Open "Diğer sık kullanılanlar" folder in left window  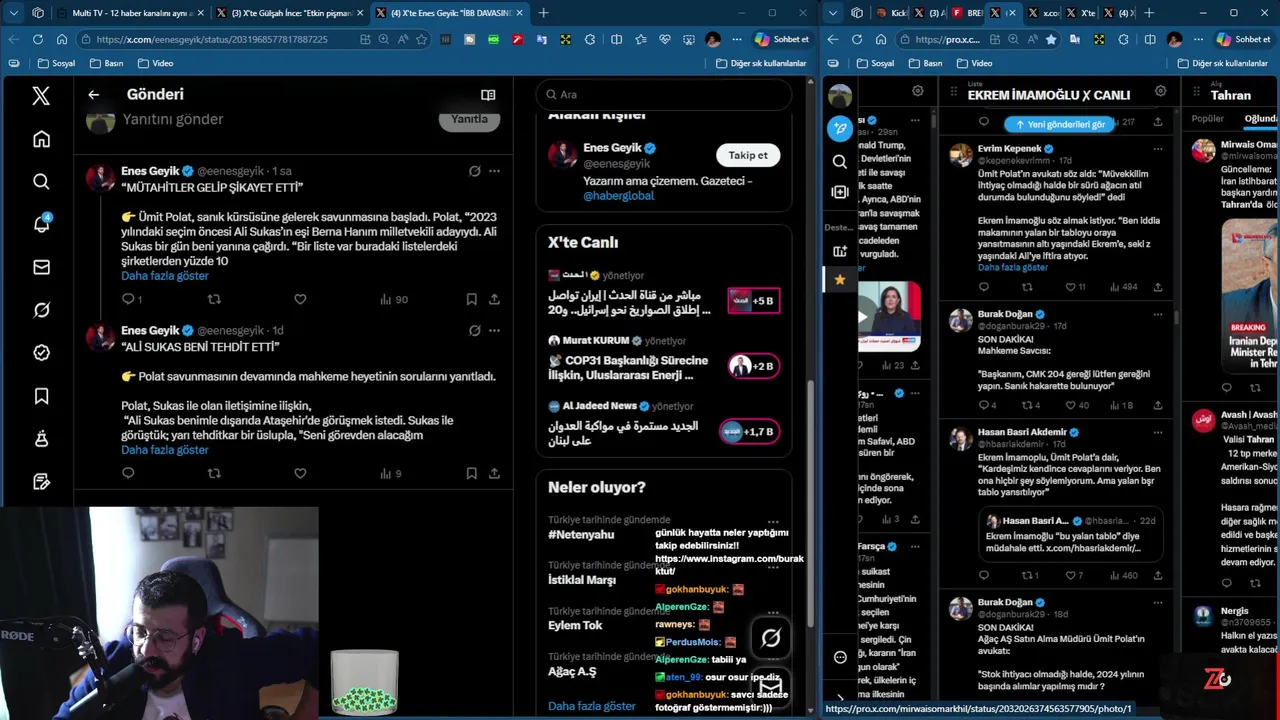761,63
